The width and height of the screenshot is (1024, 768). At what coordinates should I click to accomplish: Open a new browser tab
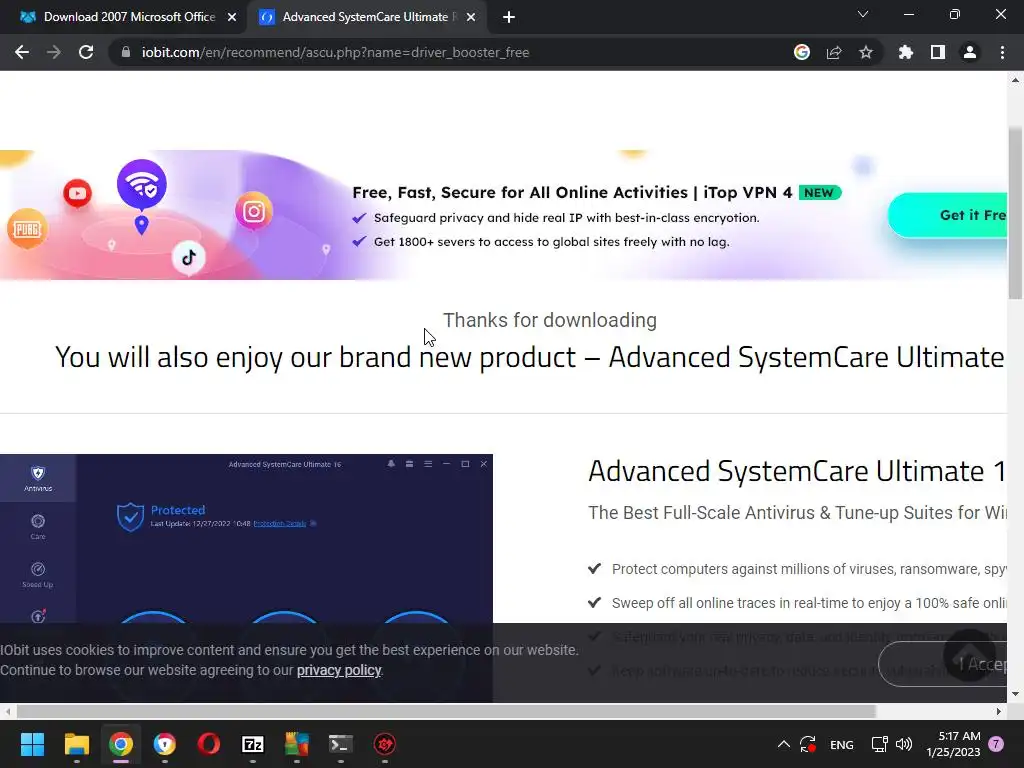509,17
